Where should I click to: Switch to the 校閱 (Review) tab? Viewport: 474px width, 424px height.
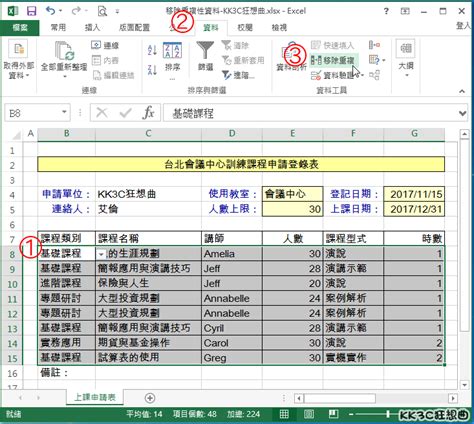[x=245, y=28]
